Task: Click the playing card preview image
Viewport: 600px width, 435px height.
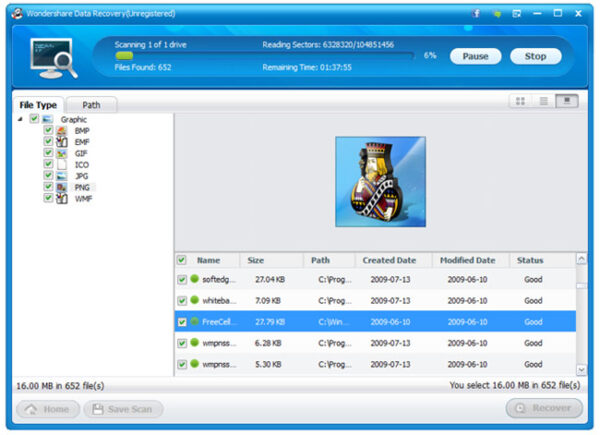Action: coord(380,181)
